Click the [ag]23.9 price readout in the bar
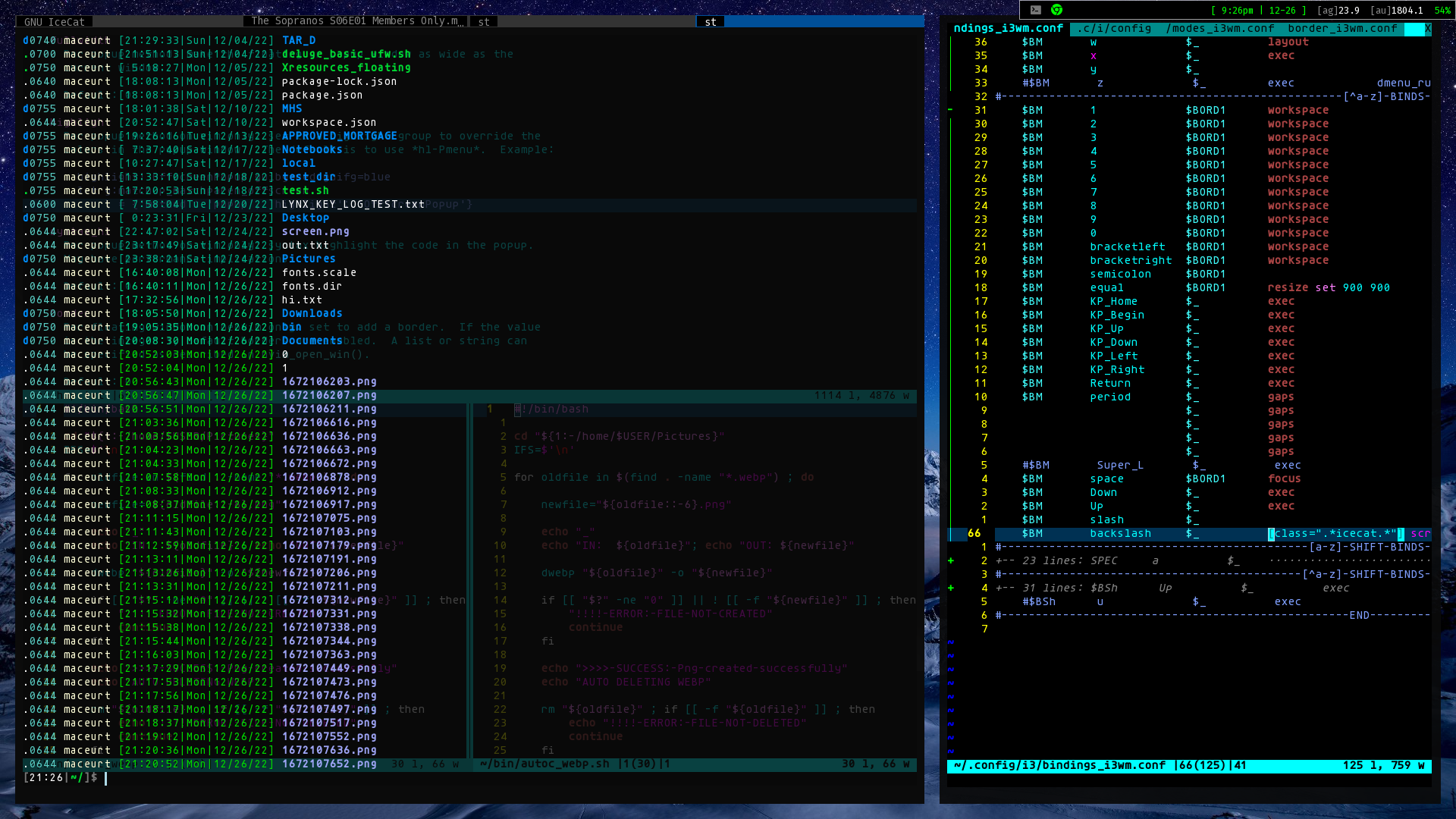The image size is (1456, 819). pos(1338,11)
